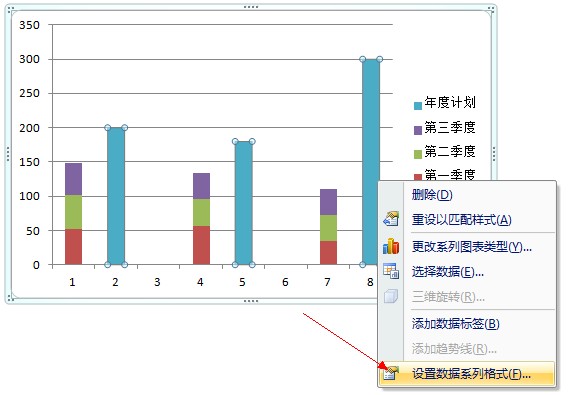Click the purple segment of bar 4

pos(201,186)
